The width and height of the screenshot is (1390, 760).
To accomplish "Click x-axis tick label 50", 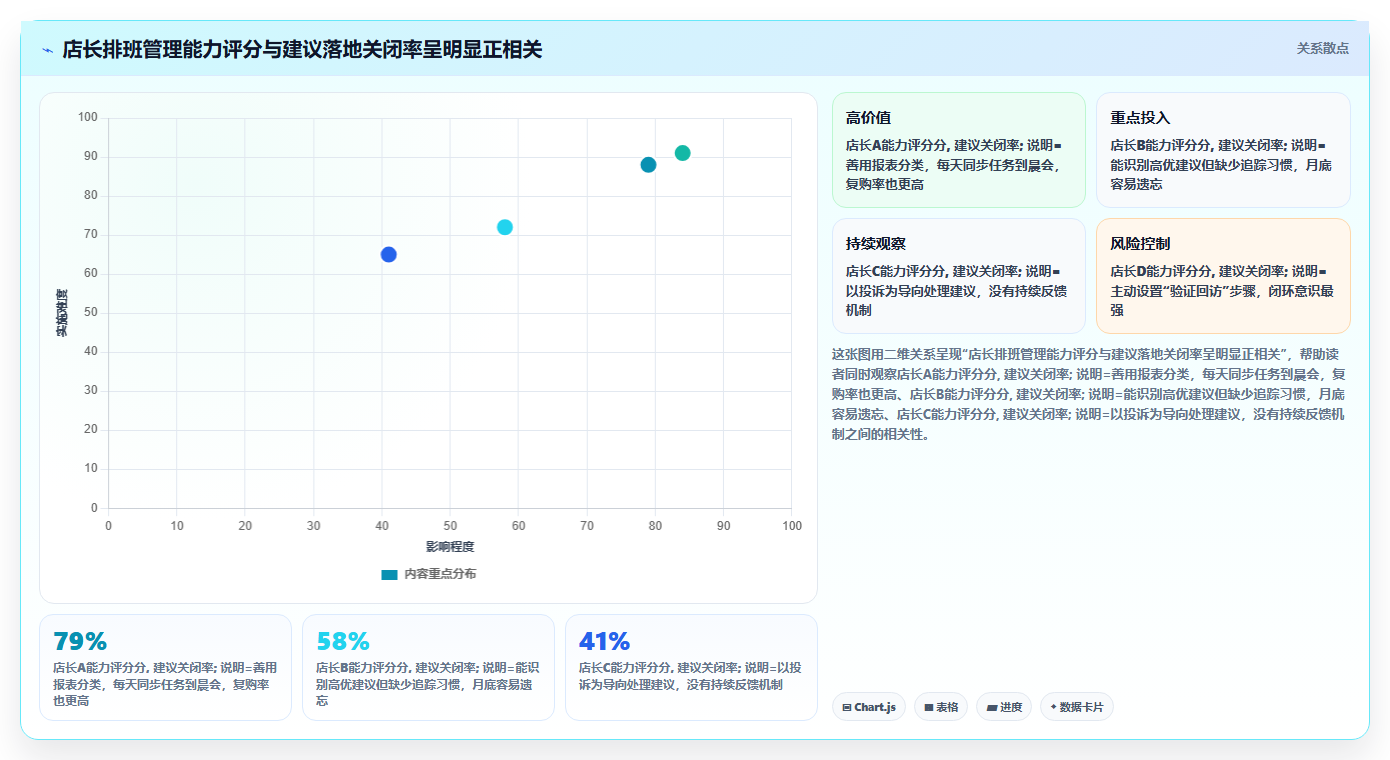I will (450, 525).
